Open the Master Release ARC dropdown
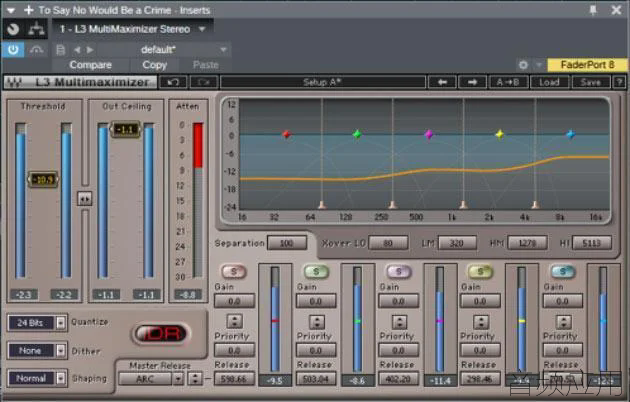630x402 pixels. pos(151,379)
